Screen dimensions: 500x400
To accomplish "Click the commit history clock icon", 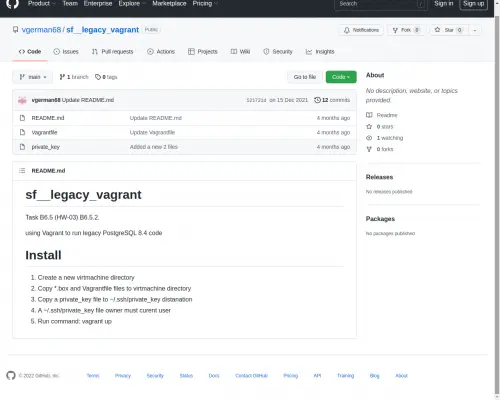I will [x=317, y=100].
